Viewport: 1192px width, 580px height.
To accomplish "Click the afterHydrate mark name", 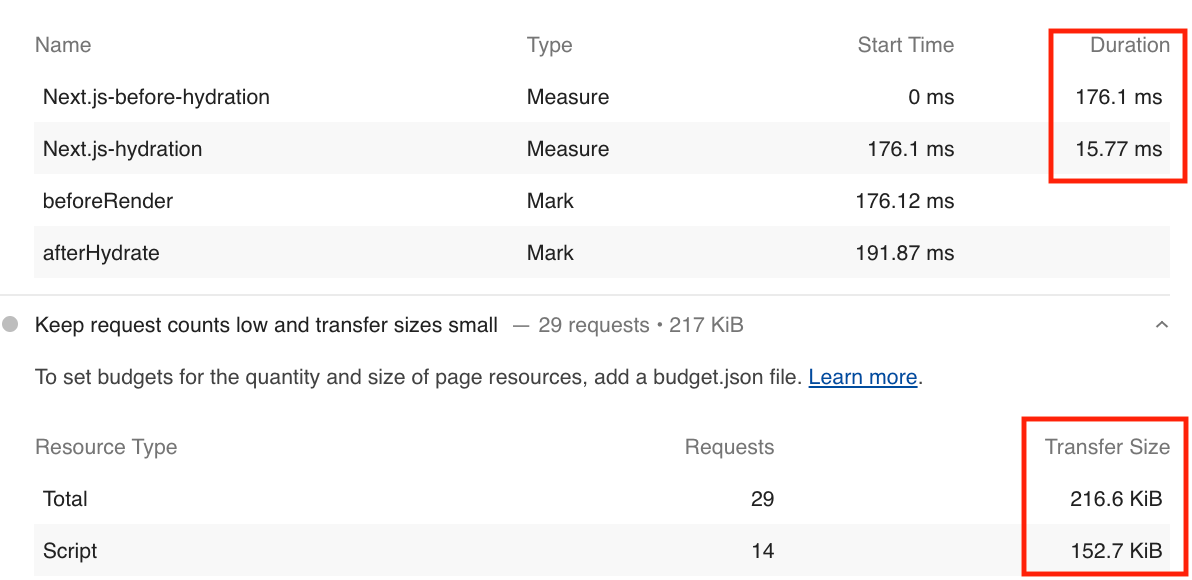I will coord(101,253).
